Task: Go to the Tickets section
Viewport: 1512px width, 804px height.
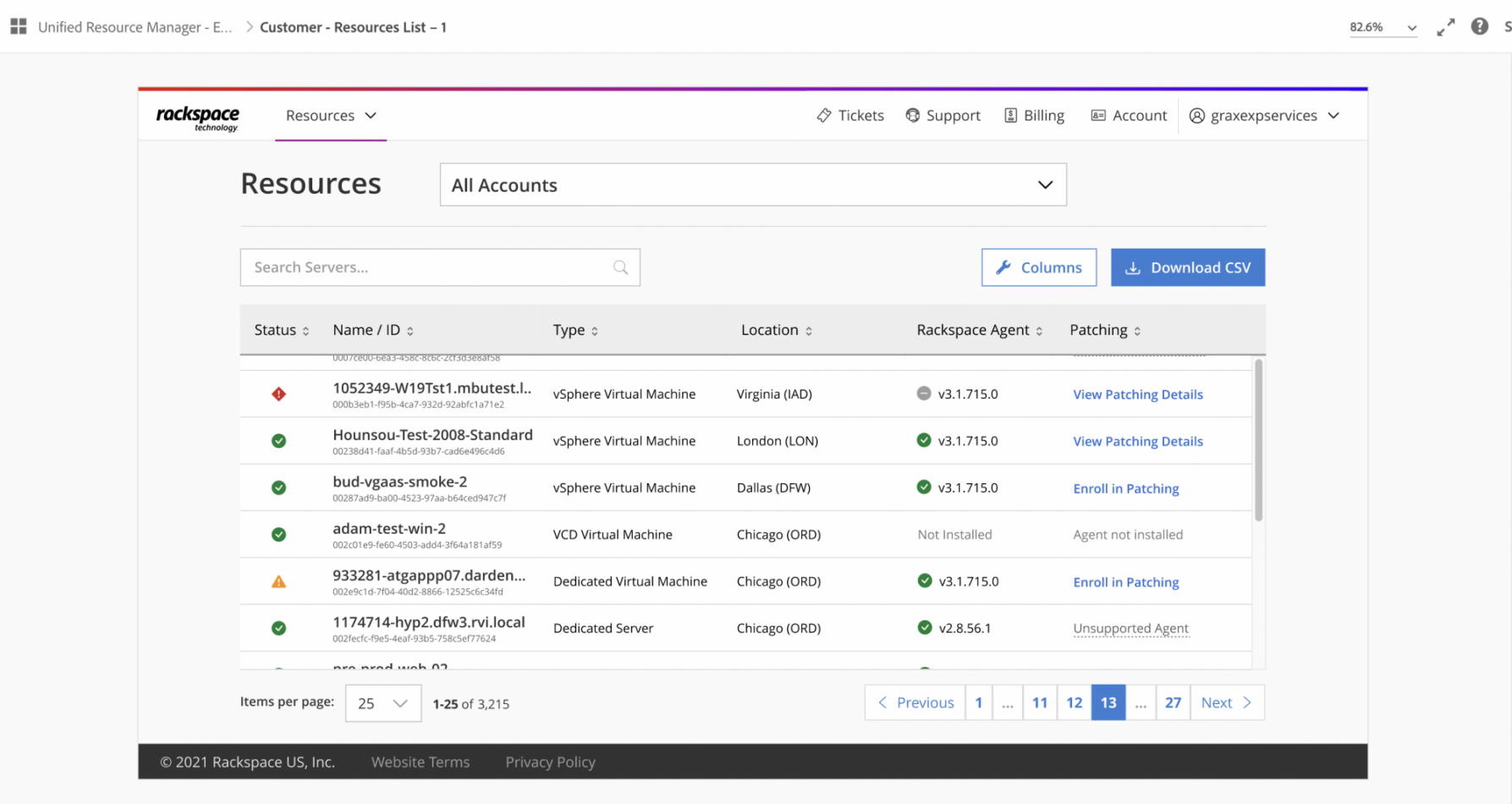Action: click(x=850, y=116)
